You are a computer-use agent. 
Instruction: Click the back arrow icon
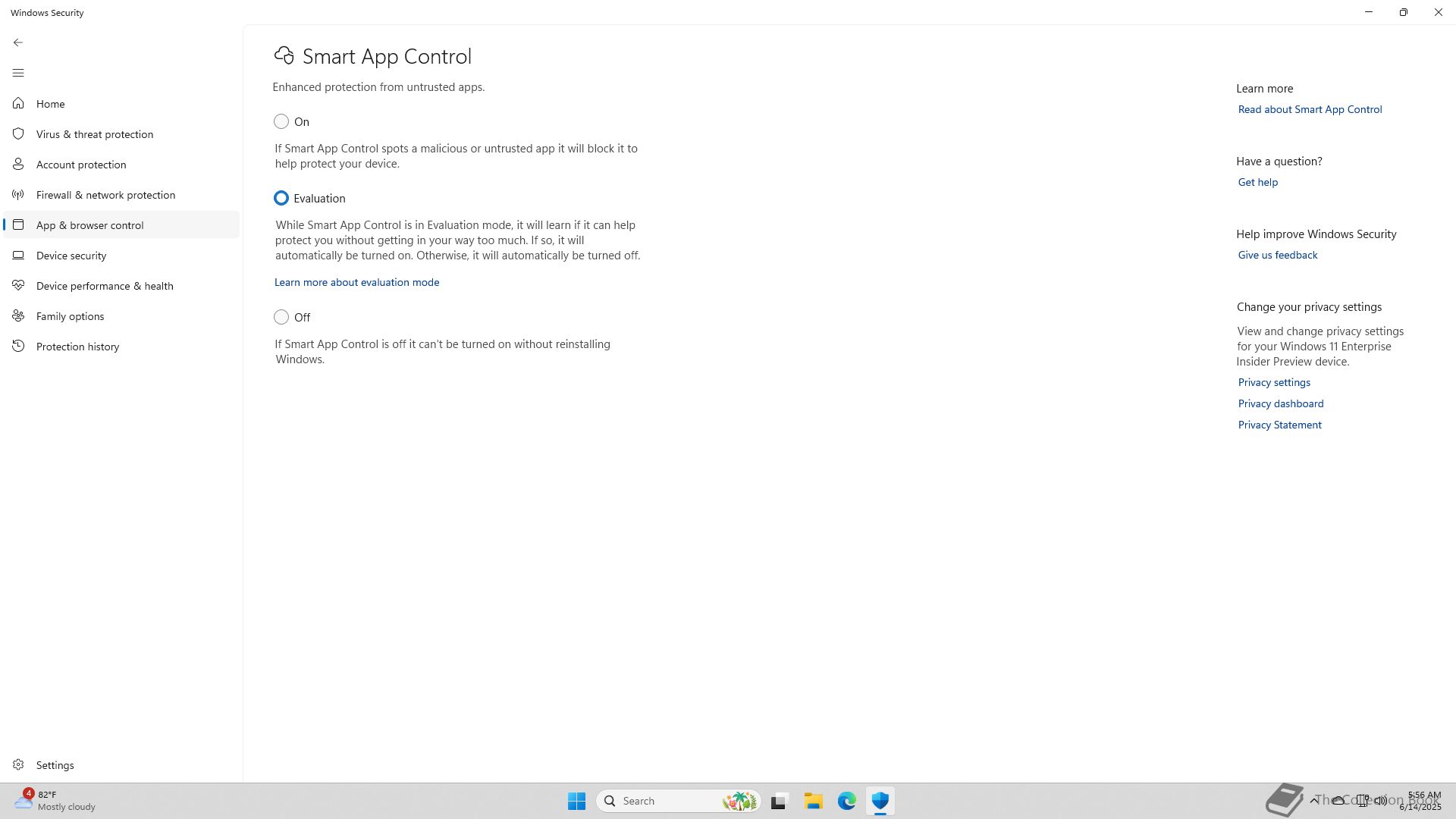pos(18,42)
